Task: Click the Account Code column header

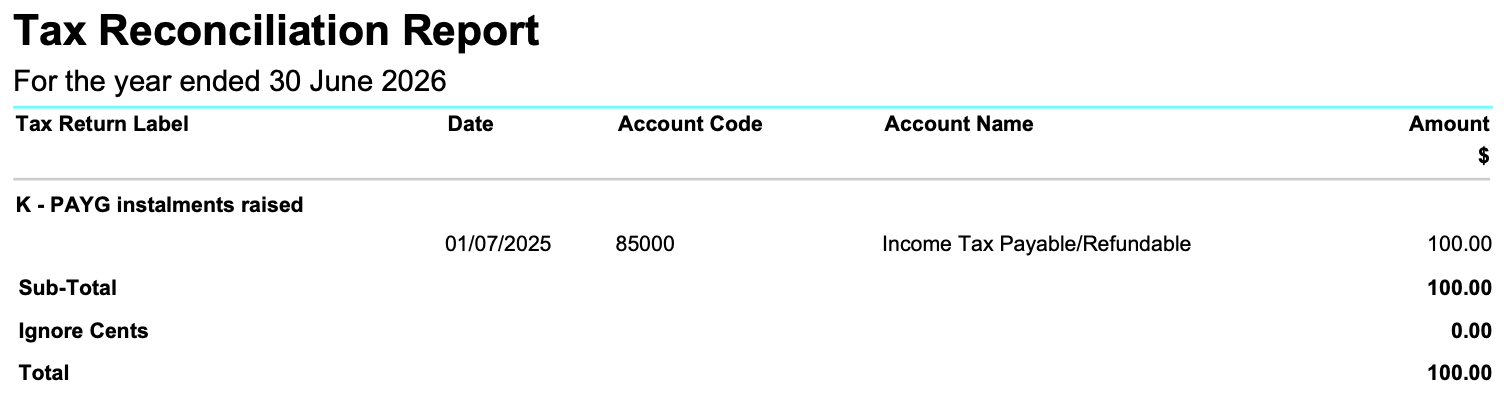Action: tap(690, 124)
